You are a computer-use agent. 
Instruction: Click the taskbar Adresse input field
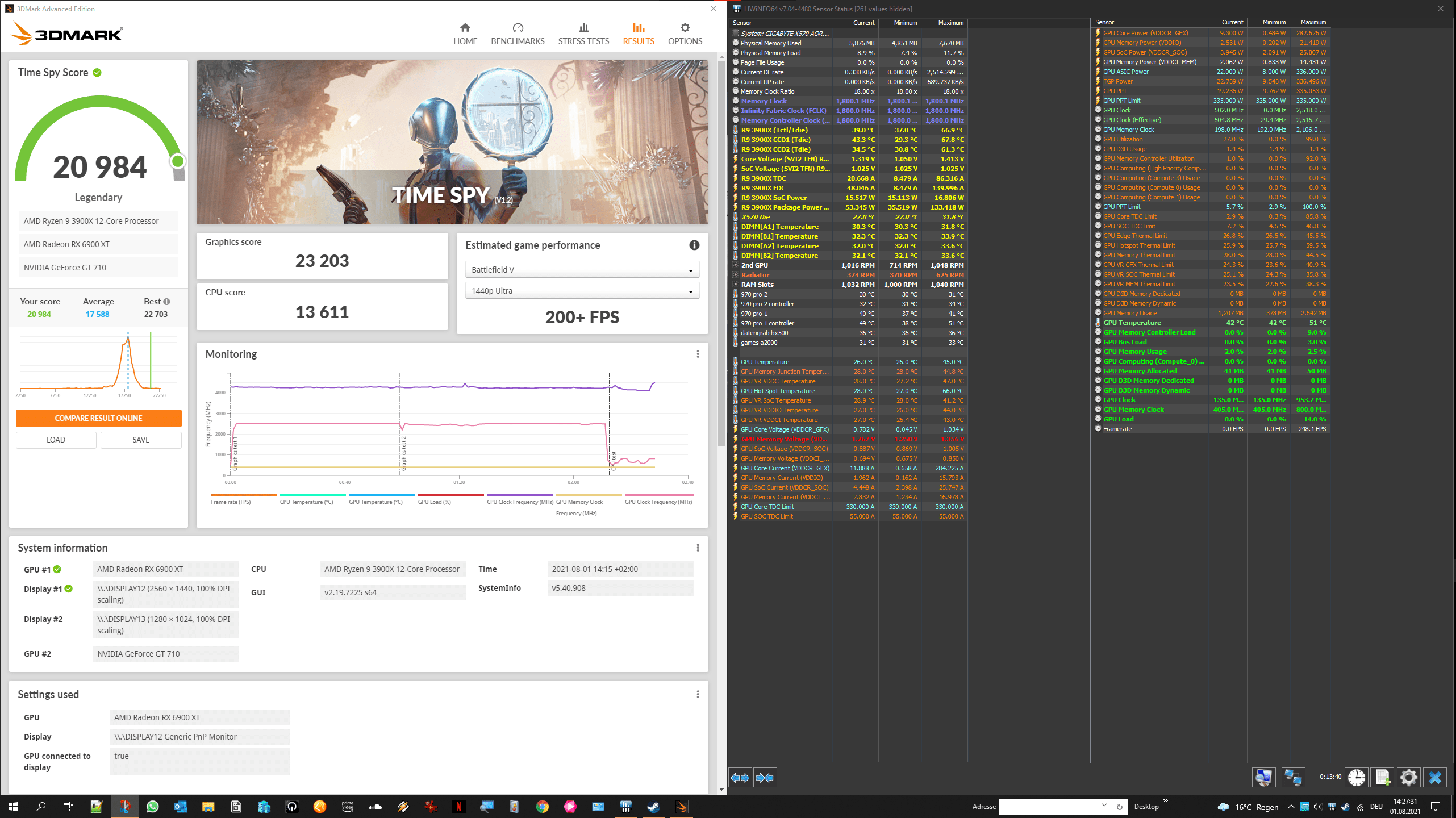click(1049, 807)
